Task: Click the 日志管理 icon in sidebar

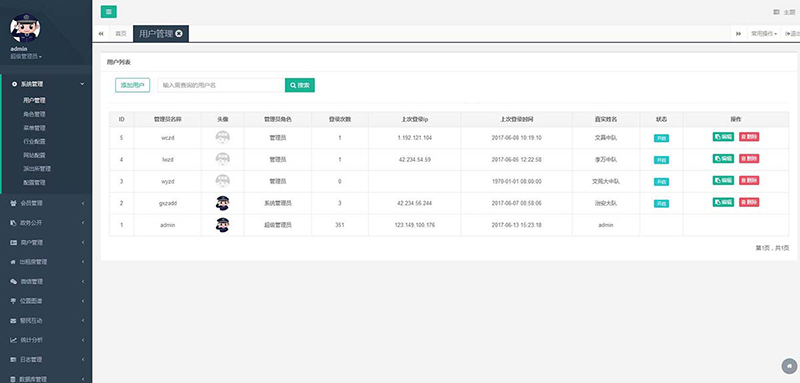Action: click(14, 360)
